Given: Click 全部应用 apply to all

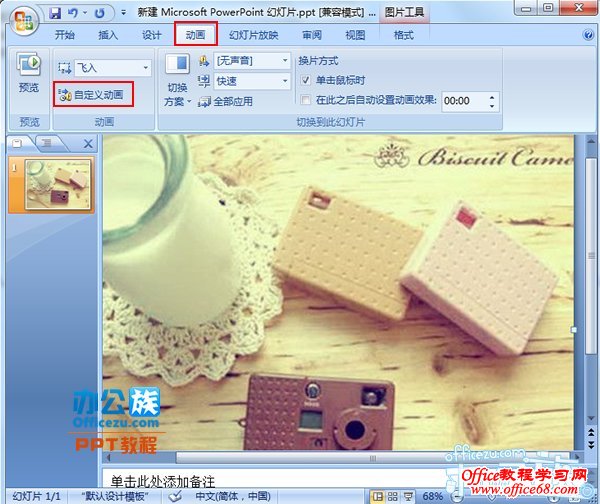Looking at the screenshot, I should (x=225, y=102).
